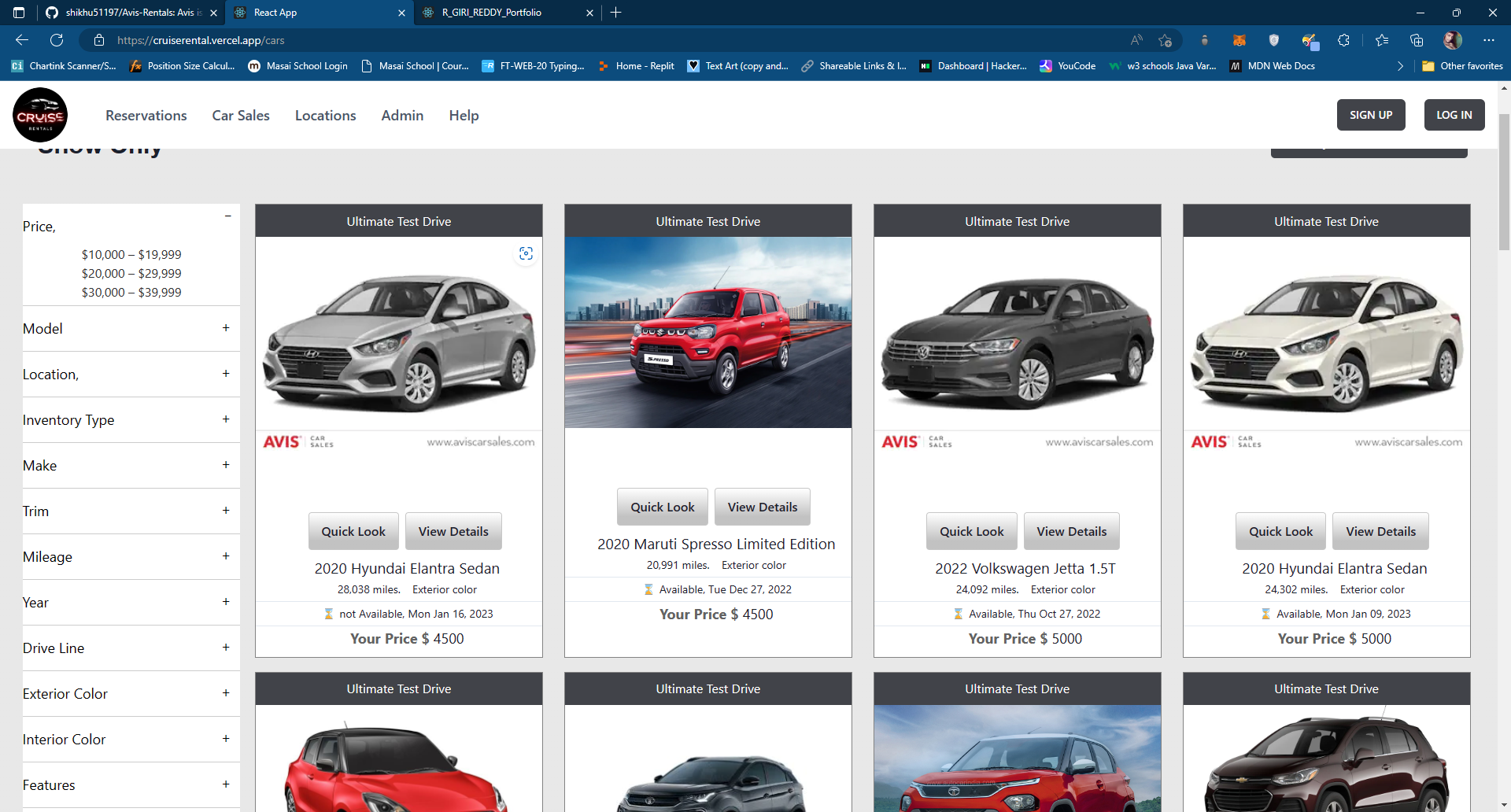The height and width of the screenshot is (812, 1511).
Task: Open the privacy shield extension icon
Action: pyautogui.click(x=1274, y=39)
